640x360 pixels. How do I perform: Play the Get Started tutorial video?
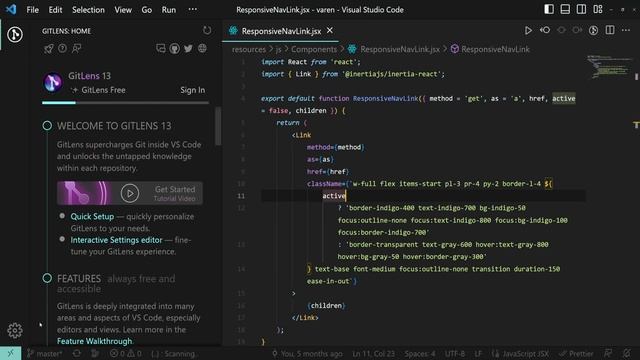pos(130,193)
